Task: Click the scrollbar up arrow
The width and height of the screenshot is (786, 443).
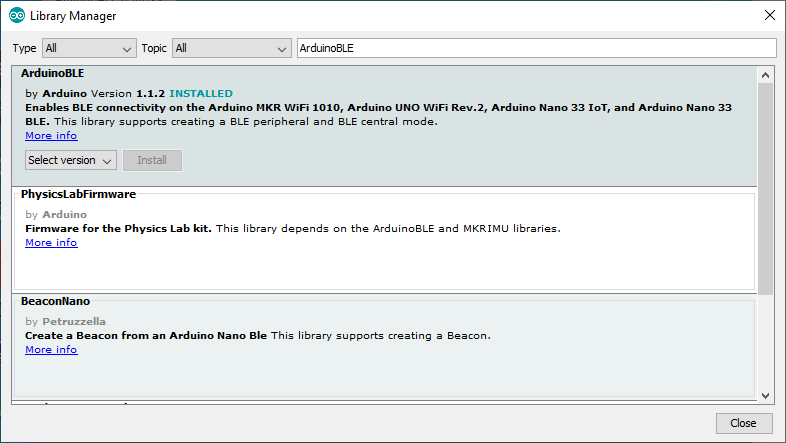Action: 765,75
